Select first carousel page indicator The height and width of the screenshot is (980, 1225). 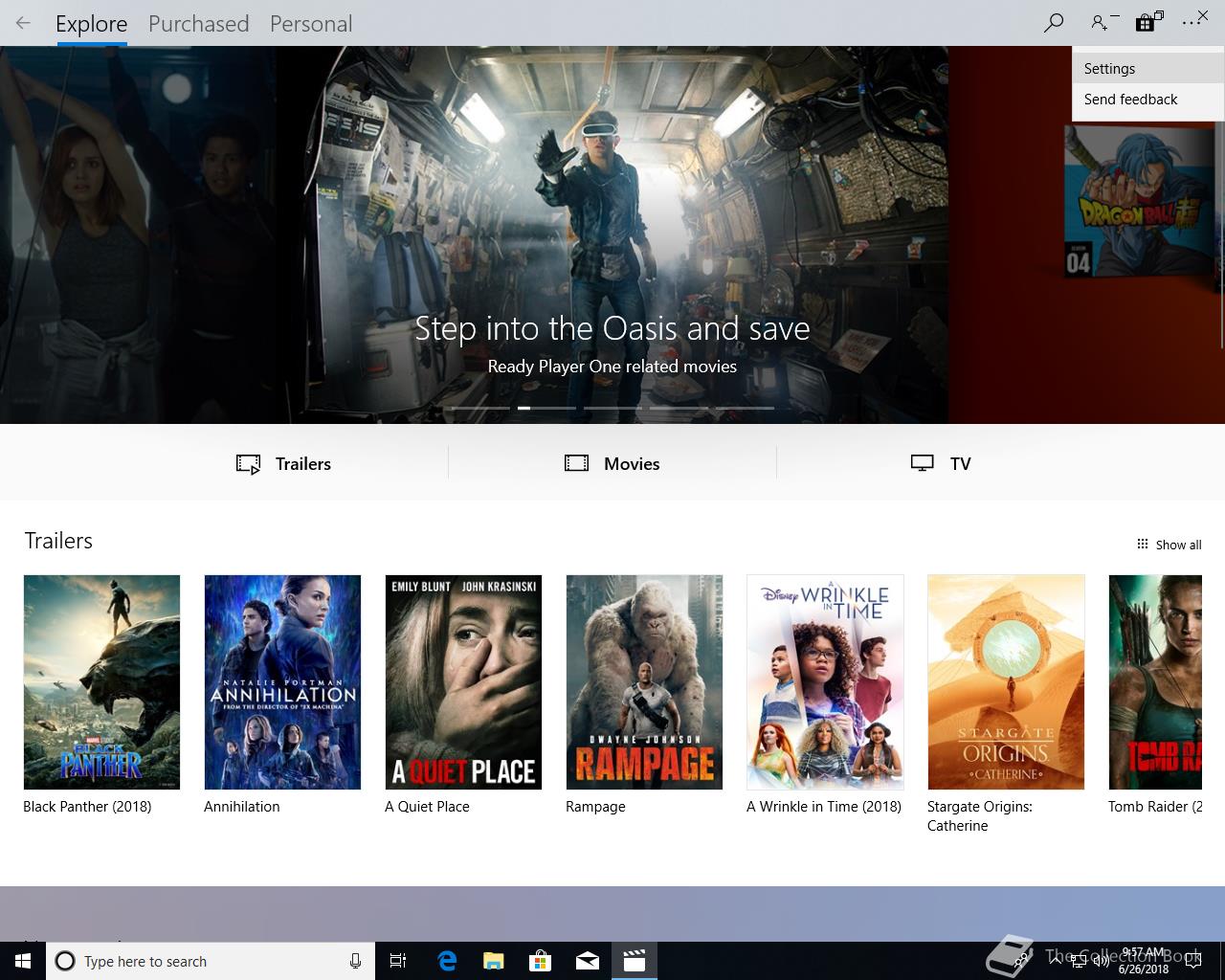480,408
